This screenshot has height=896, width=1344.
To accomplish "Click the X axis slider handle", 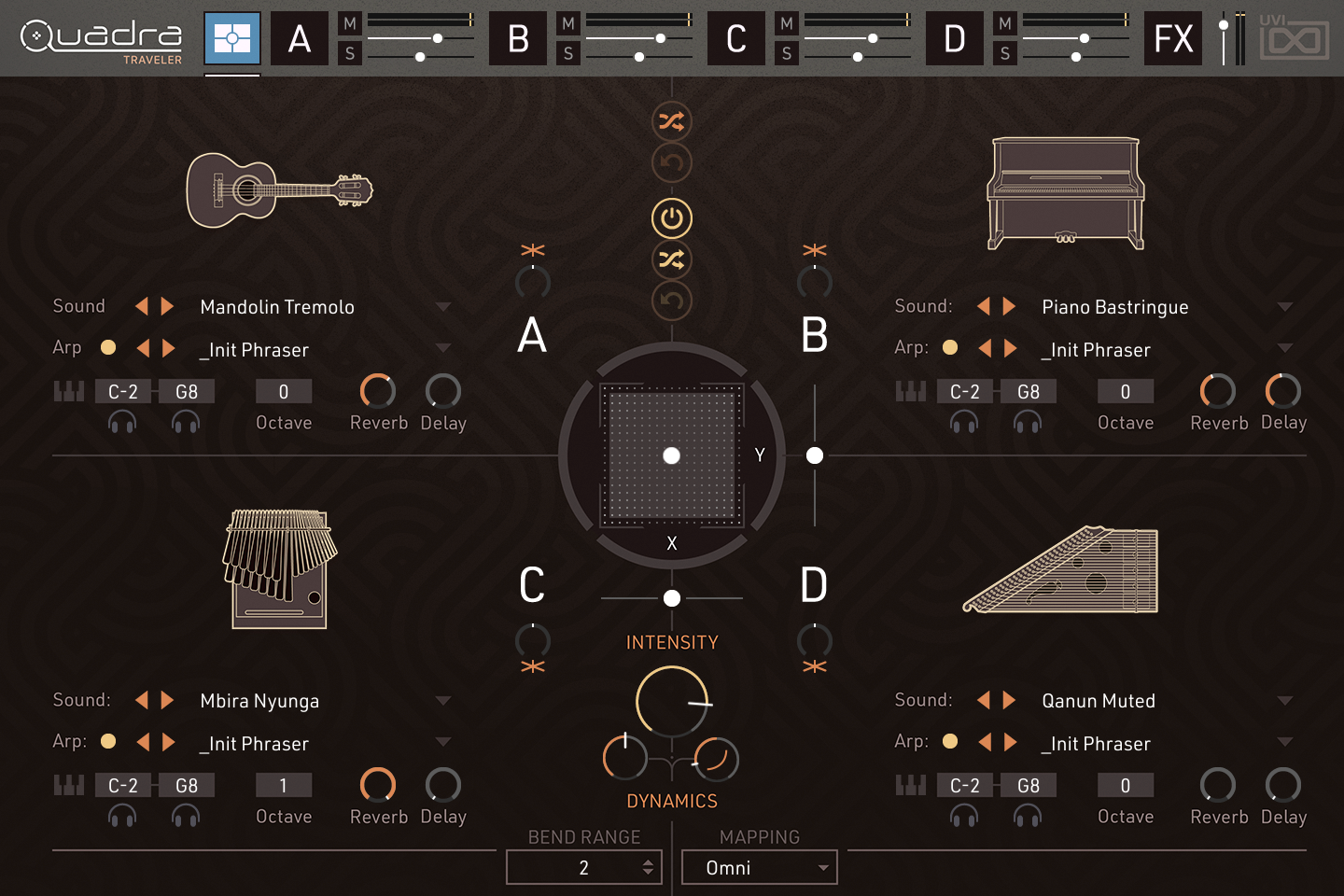I will (x=672, y=598).
